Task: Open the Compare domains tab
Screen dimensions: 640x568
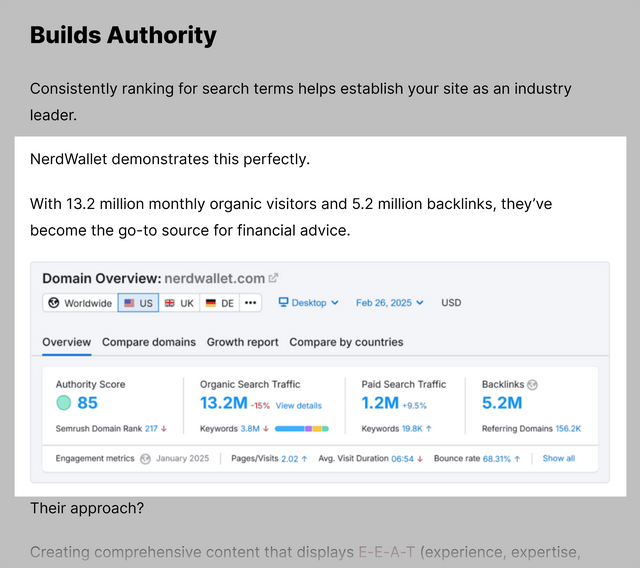Action: click(149, 342)
